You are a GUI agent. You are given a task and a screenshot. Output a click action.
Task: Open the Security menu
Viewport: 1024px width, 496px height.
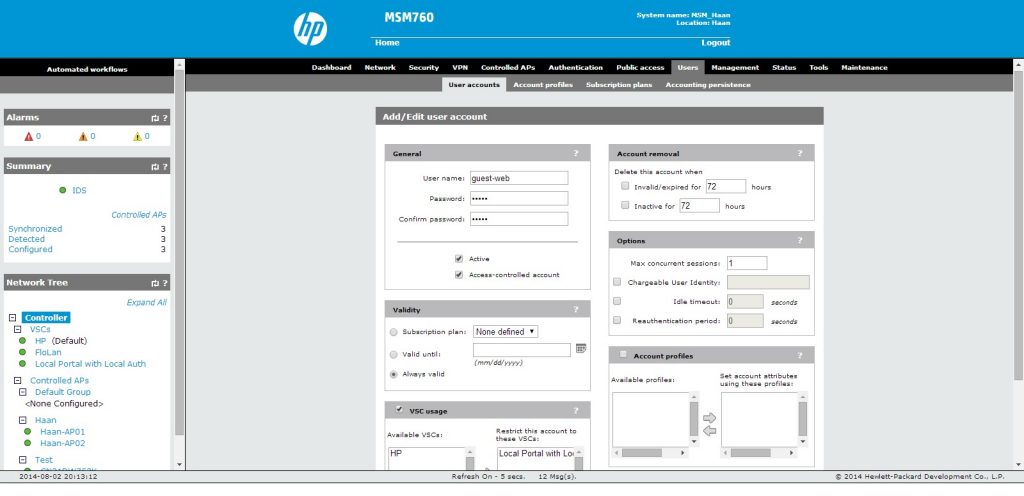pyautogui.click(x=424, y=67)
